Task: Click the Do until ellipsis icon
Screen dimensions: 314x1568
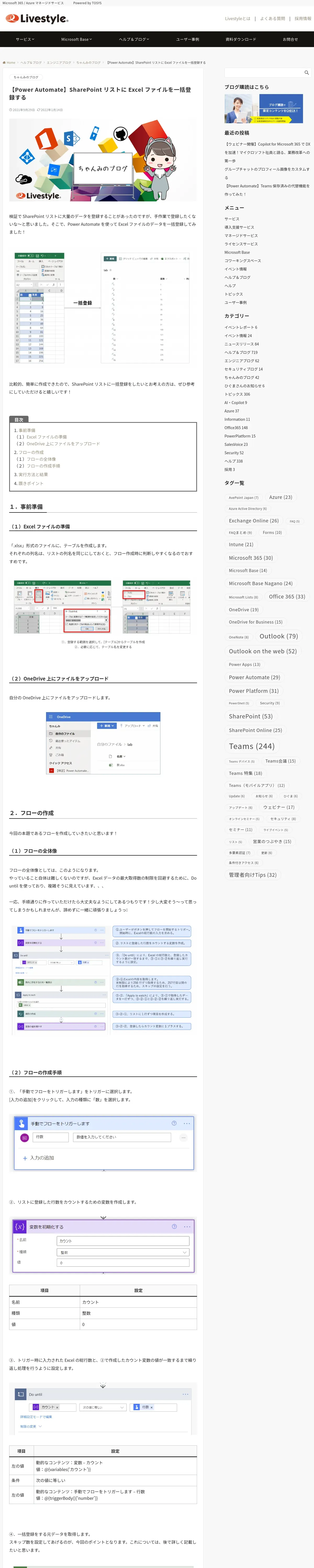Action: coord(185,1394)
